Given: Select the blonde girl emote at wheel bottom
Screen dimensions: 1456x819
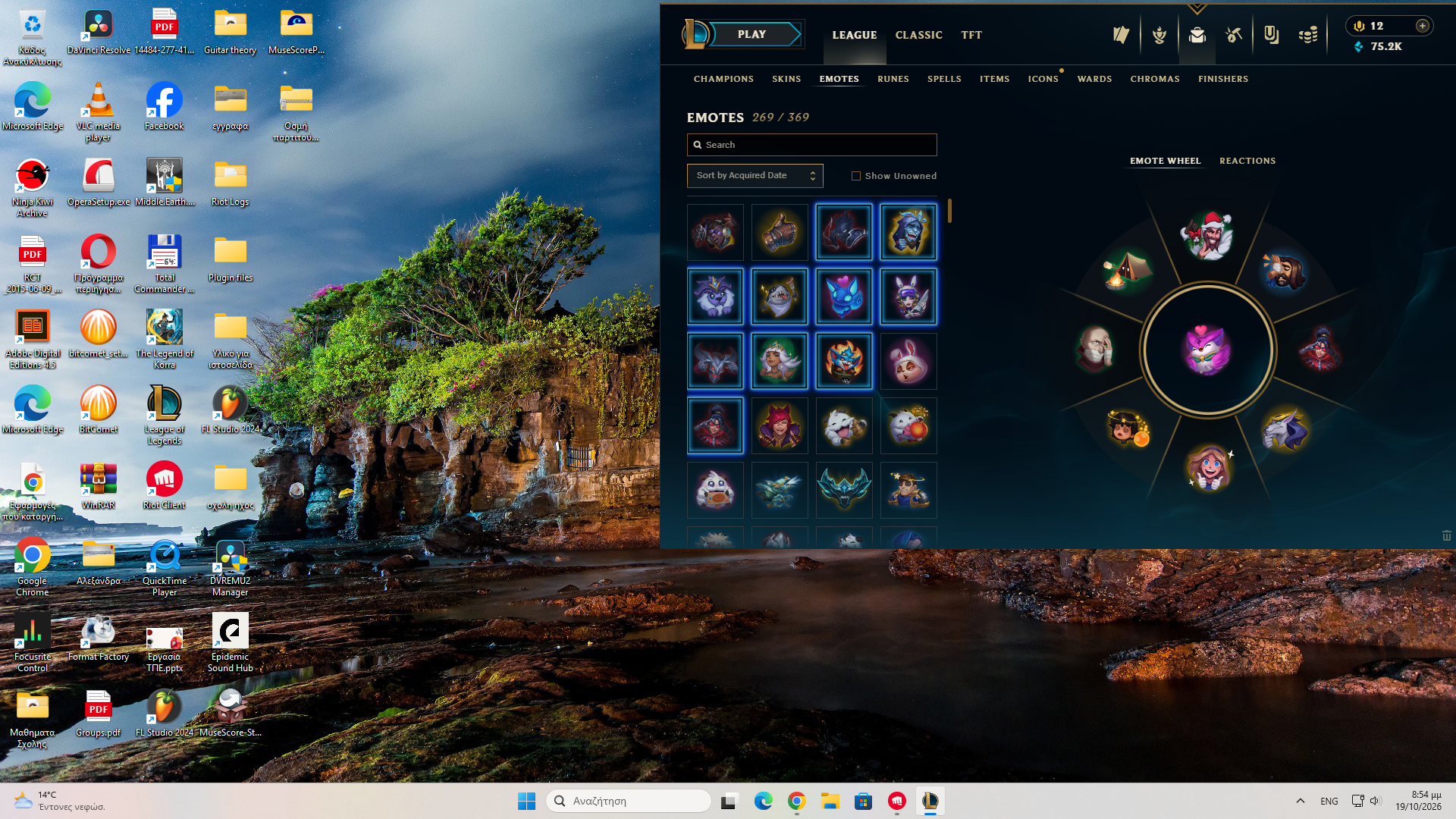Looking at the screenshot, I should point(1209,467).
